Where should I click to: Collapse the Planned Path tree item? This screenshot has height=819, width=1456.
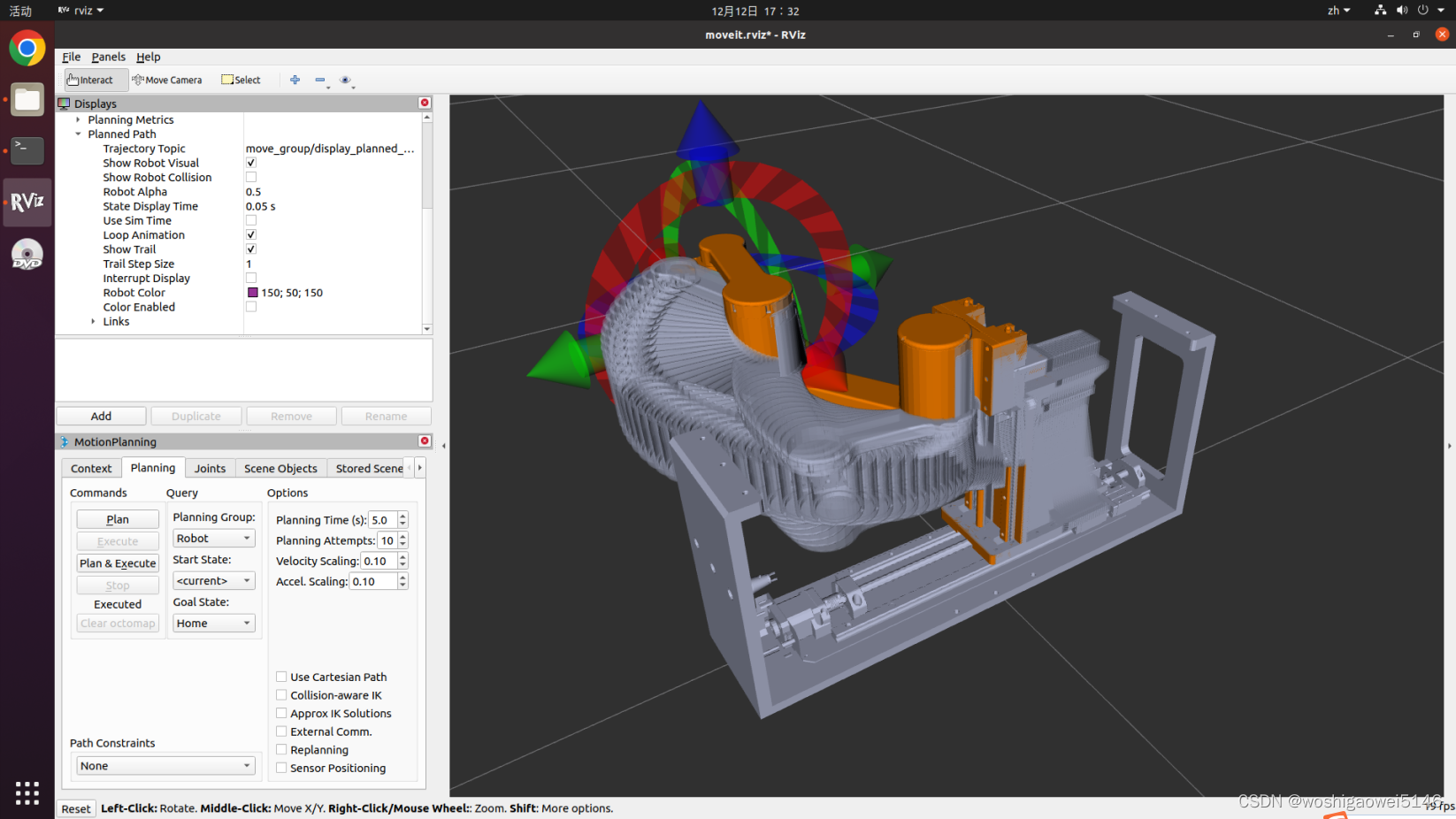coord(79,134)
